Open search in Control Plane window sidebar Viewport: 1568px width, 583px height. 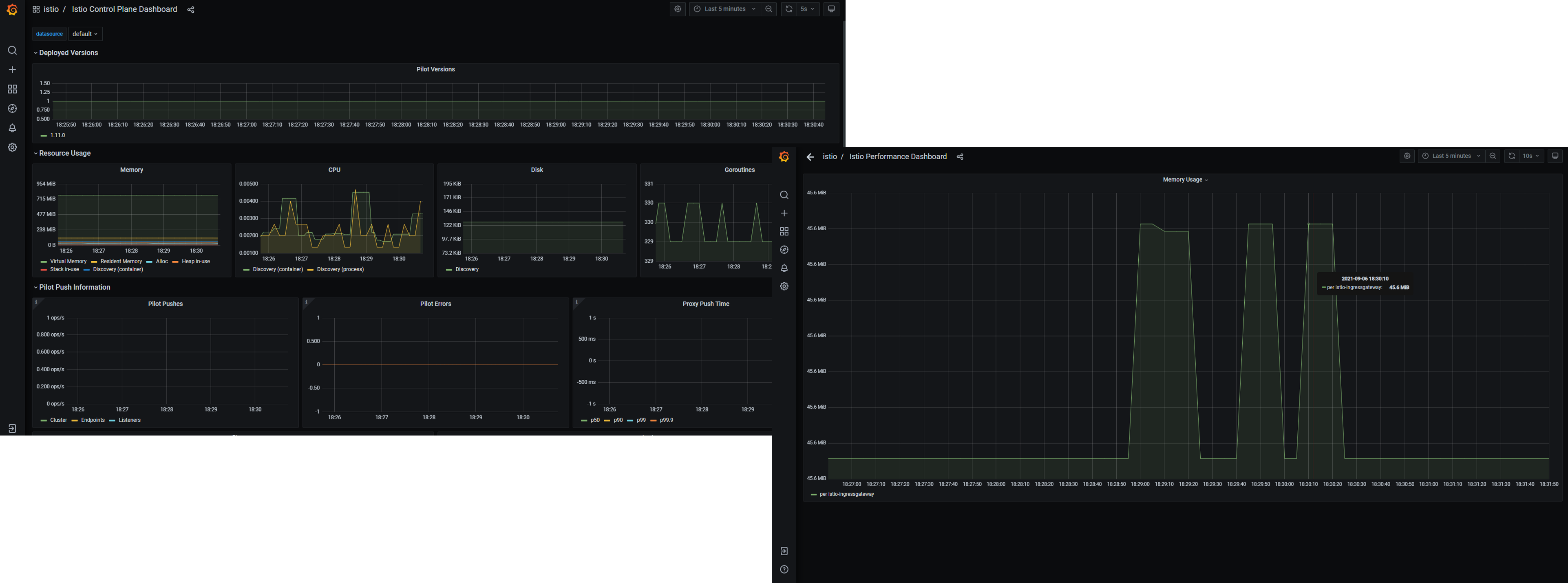click(x=12, y=51)
